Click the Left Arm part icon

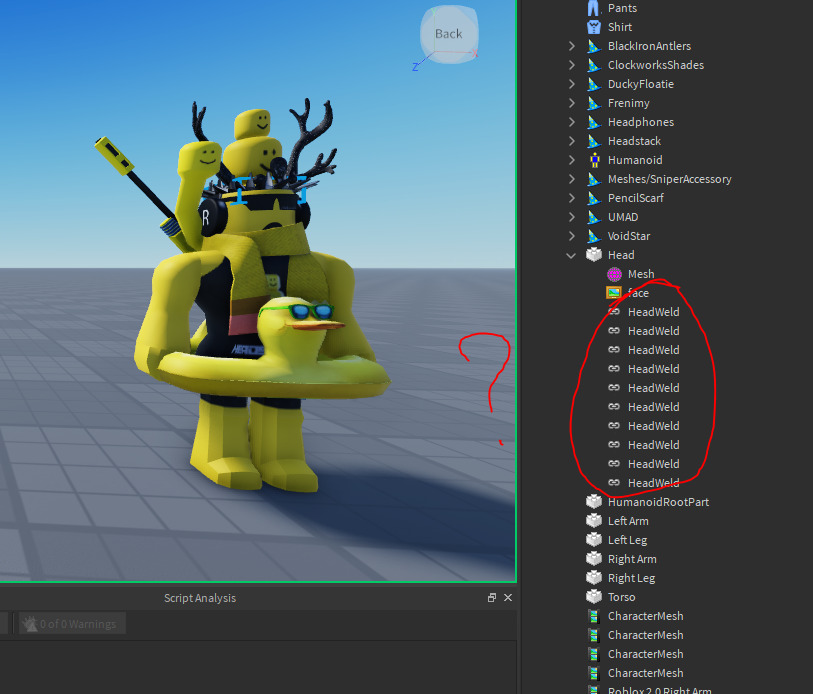pos(594,521)
